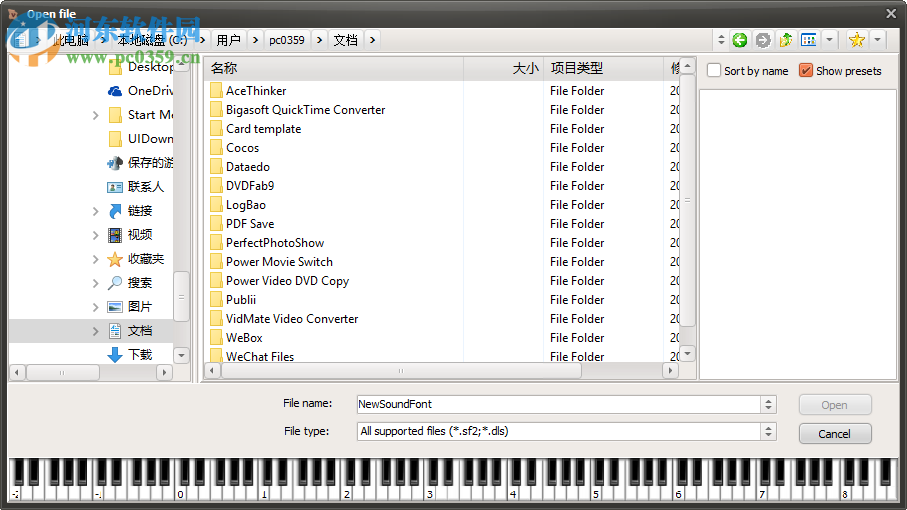Sort by the 大小 column header
This screenshot has width=907, height=510.
point(503,68)
